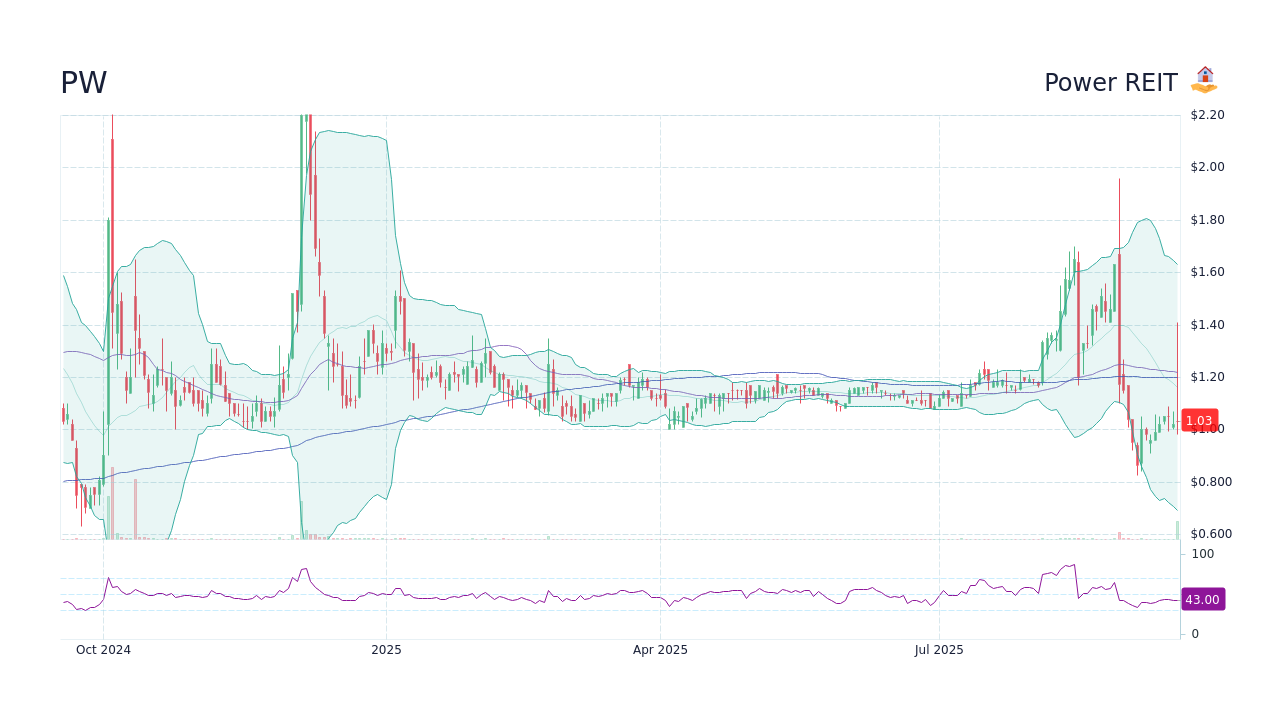
Task: Select the red 1.03 current price marker
Action: [x=1199, y=420]
